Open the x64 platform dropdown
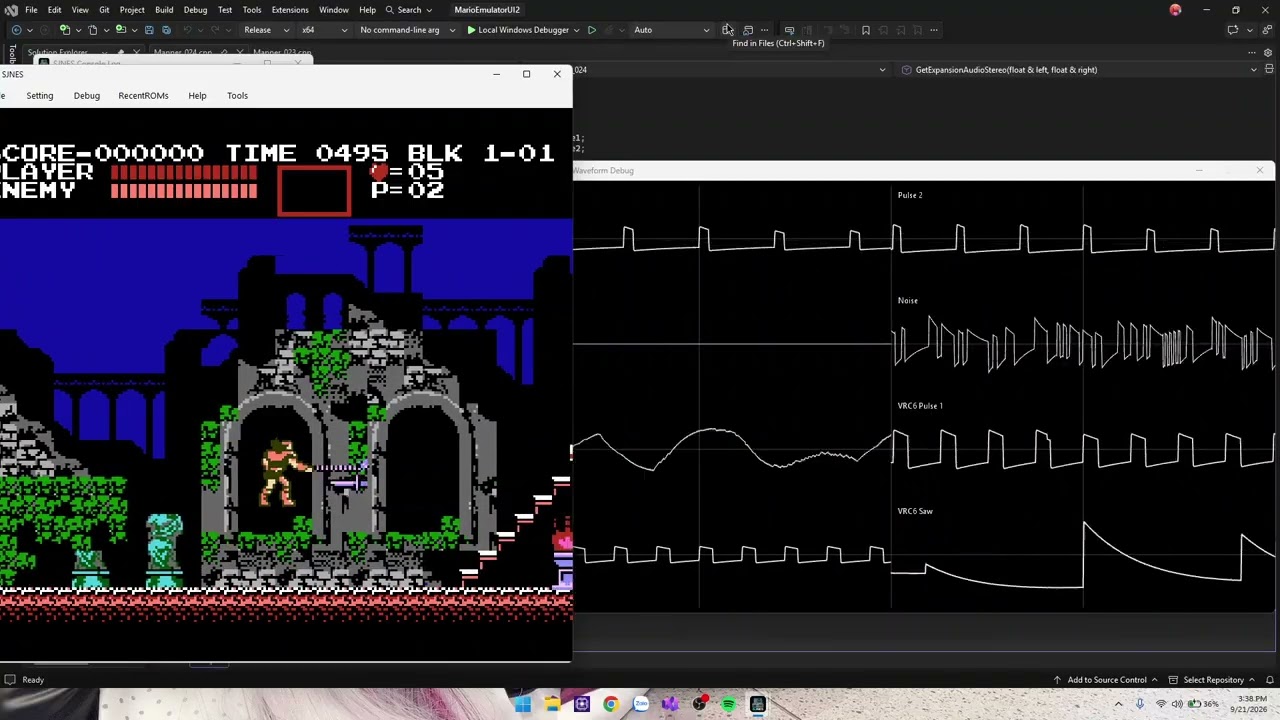Viewport: 1280px width, 720px height. pyautogui.click(x=324, y=30)
